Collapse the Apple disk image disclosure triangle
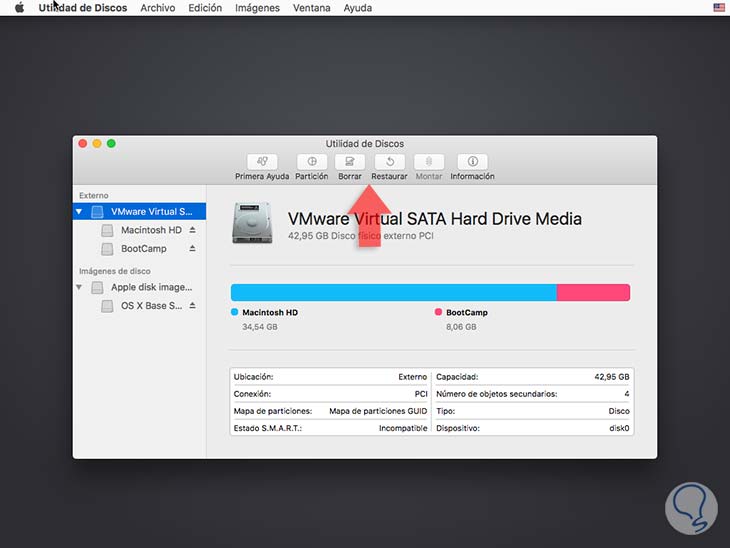Screen dimensions: 730x548 tap(79, 287)
